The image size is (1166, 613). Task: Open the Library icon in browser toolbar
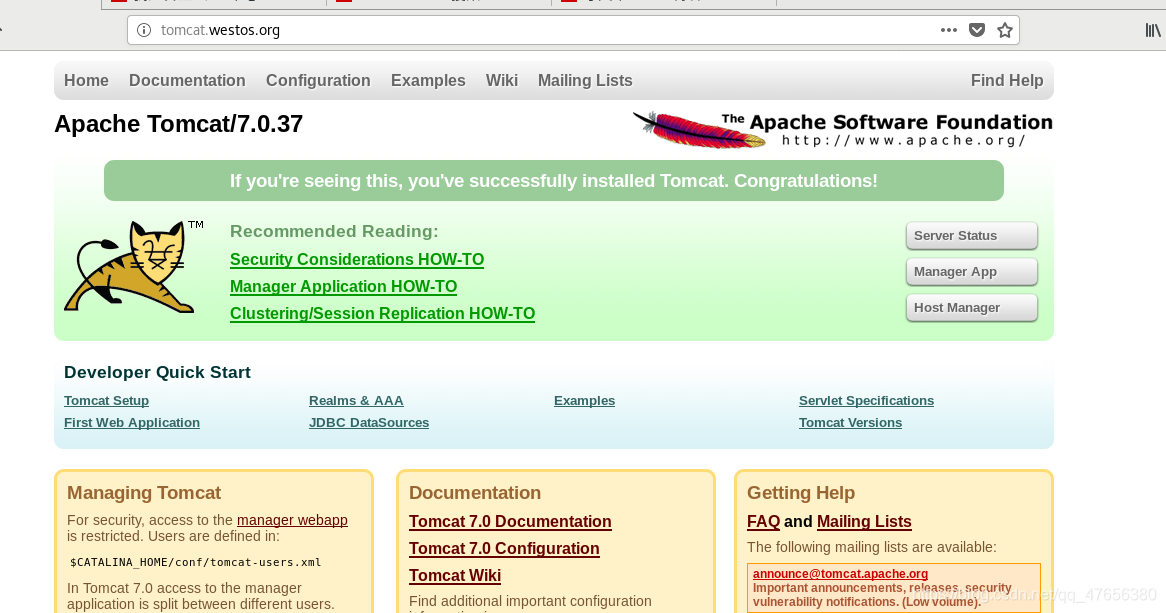tap(1153, 30)
